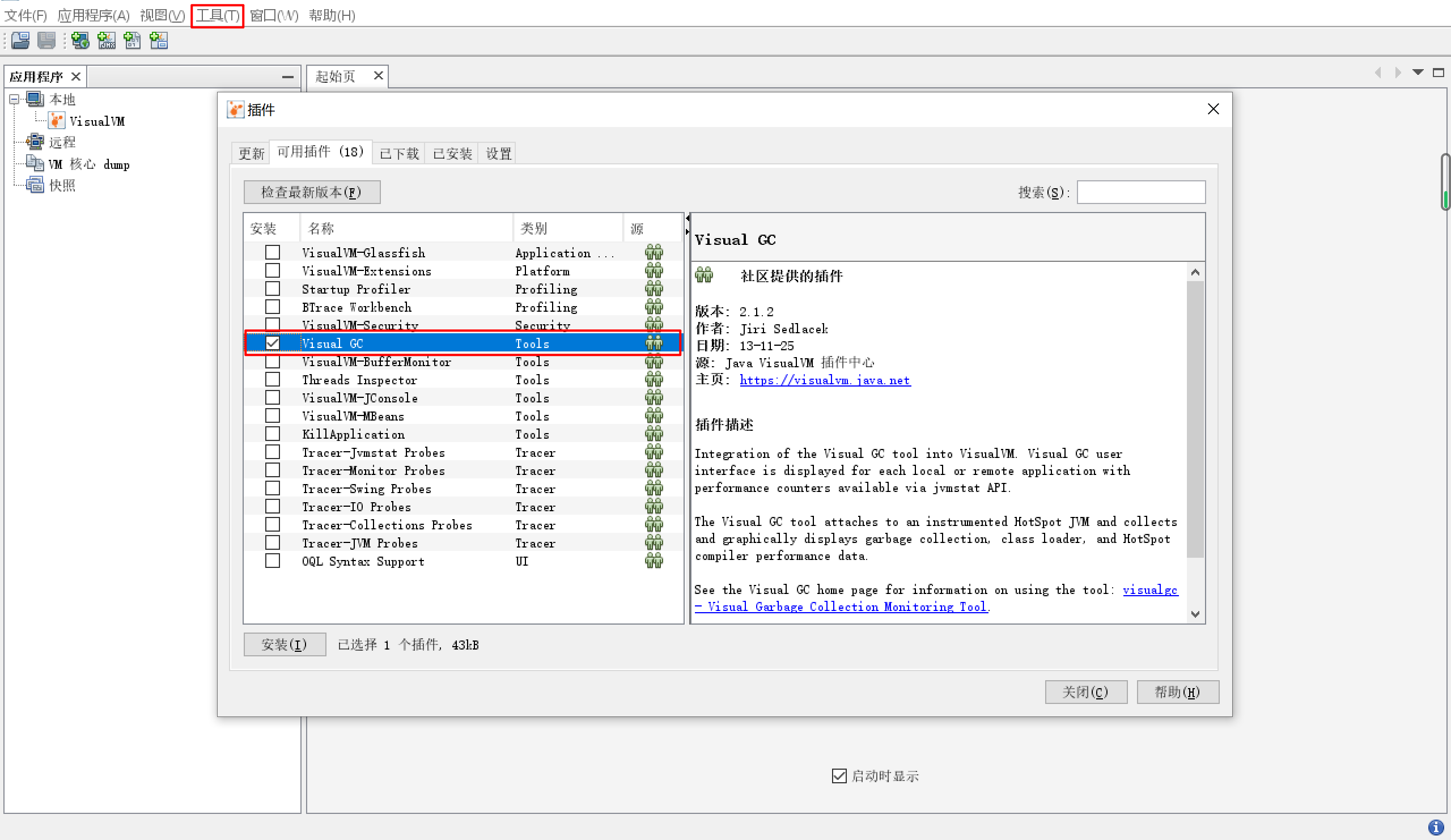The height and width of the screenshot is (840, 1451).
Task: Open the 工具(T) menu
Action: tap(218, 15)
